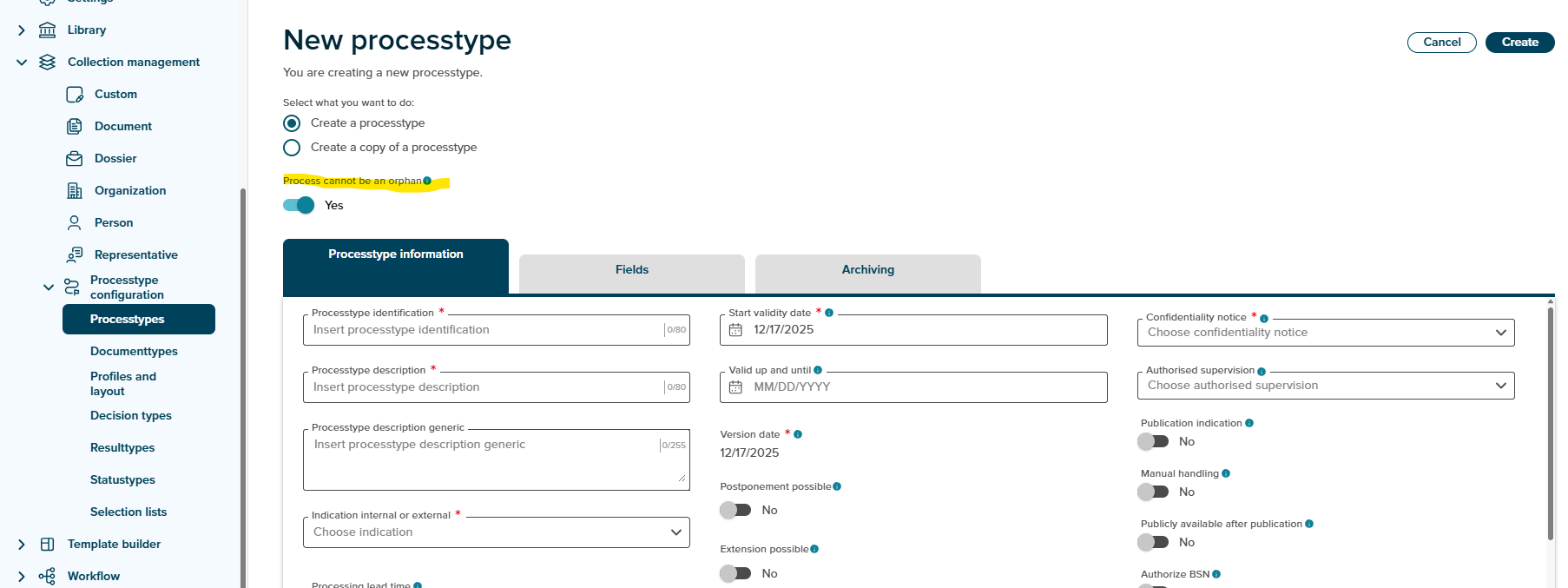Turn on Extension possible toggle
The image size is (1568, 588).
point(735,573)
